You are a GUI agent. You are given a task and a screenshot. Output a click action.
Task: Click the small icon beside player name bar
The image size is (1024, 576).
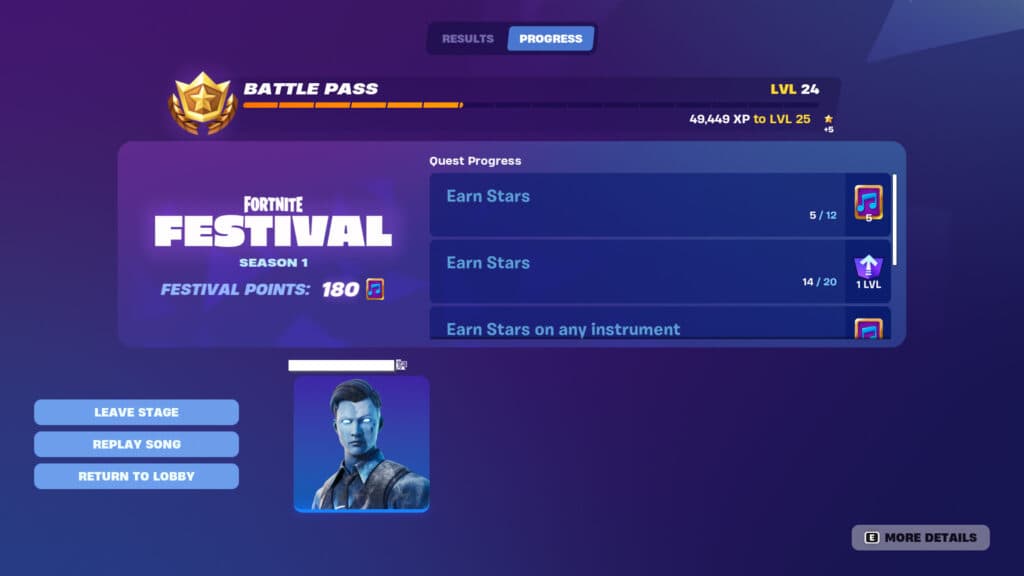pos(402,365)
